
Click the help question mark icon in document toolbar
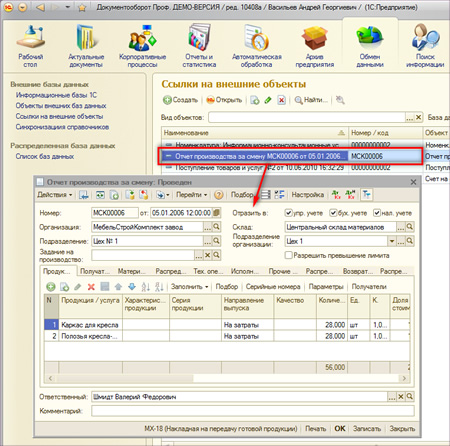point(219,195)
